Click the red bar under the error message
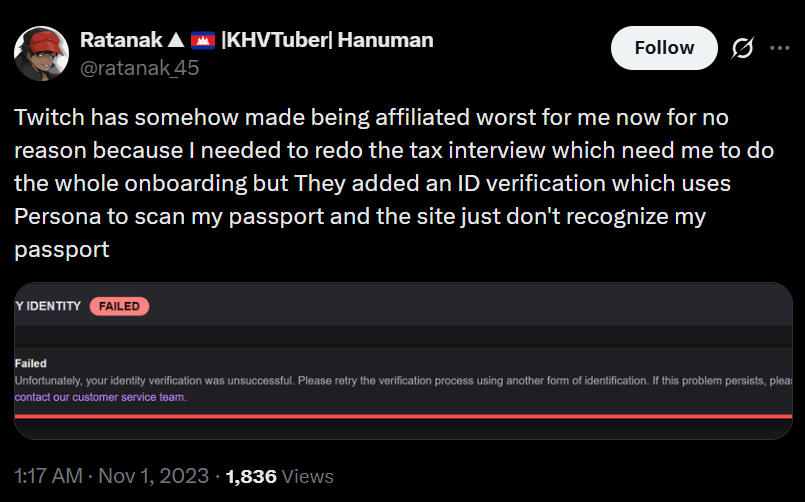 tap(402, 415)
